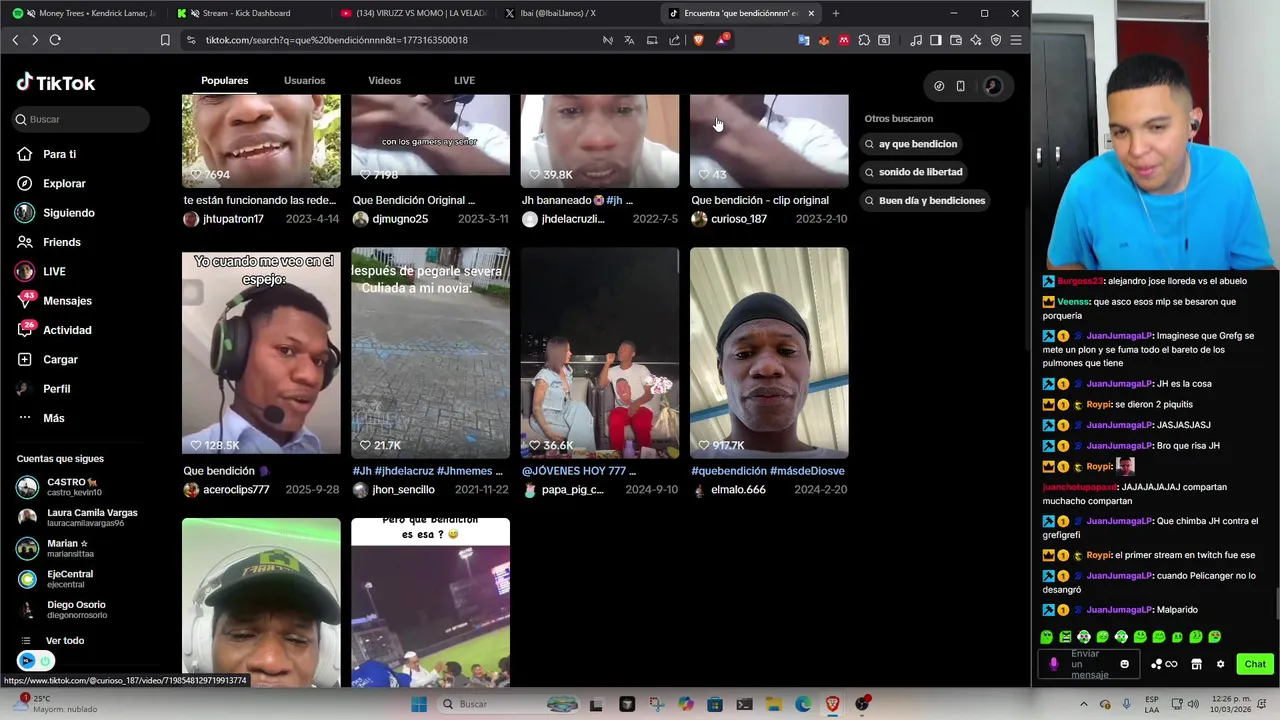Switch to the LIVE results tab
1280x720 pixels.
click(464, 80)
